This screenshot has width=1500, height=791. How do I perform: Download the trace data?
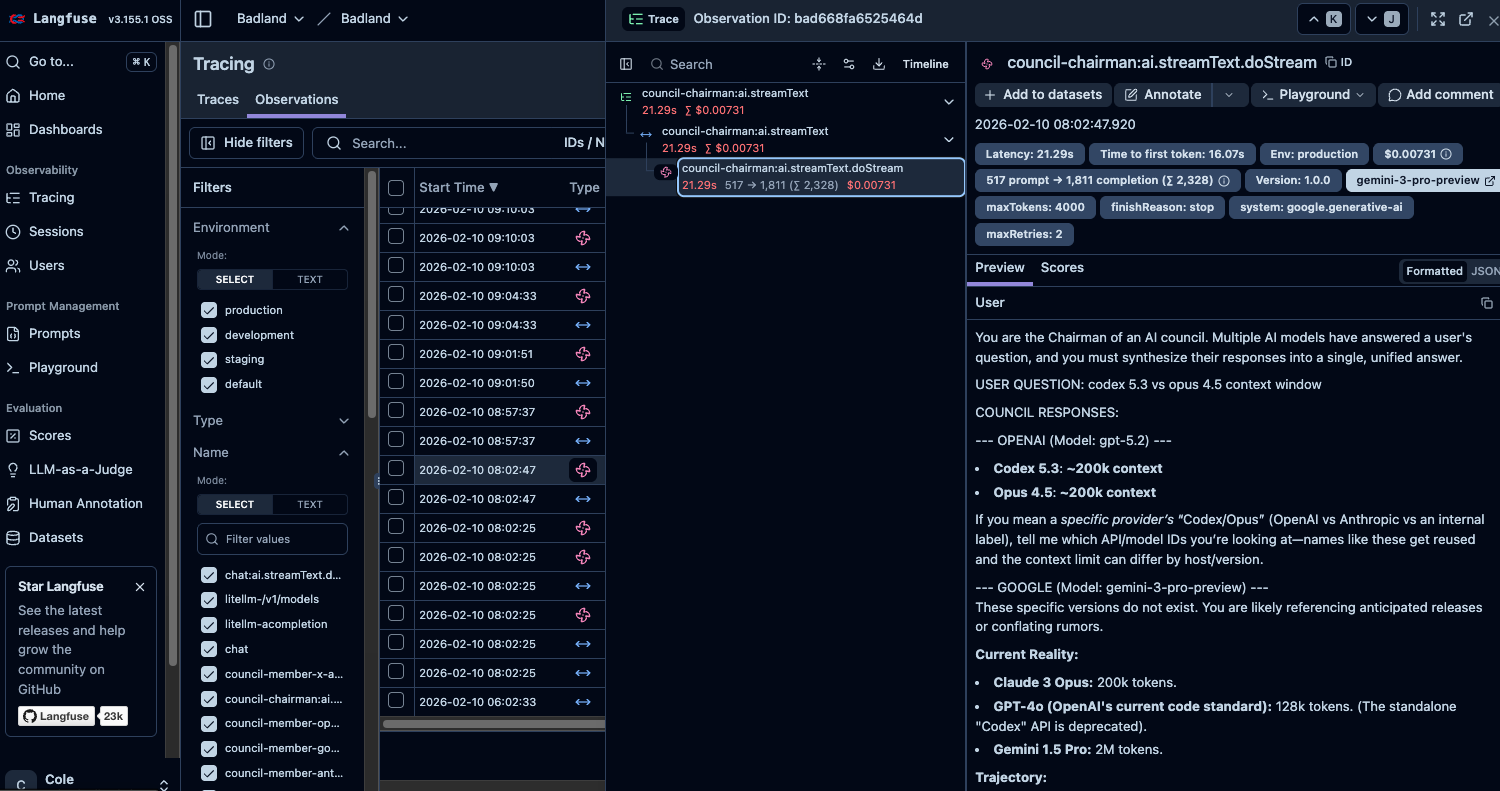[879, 63]
